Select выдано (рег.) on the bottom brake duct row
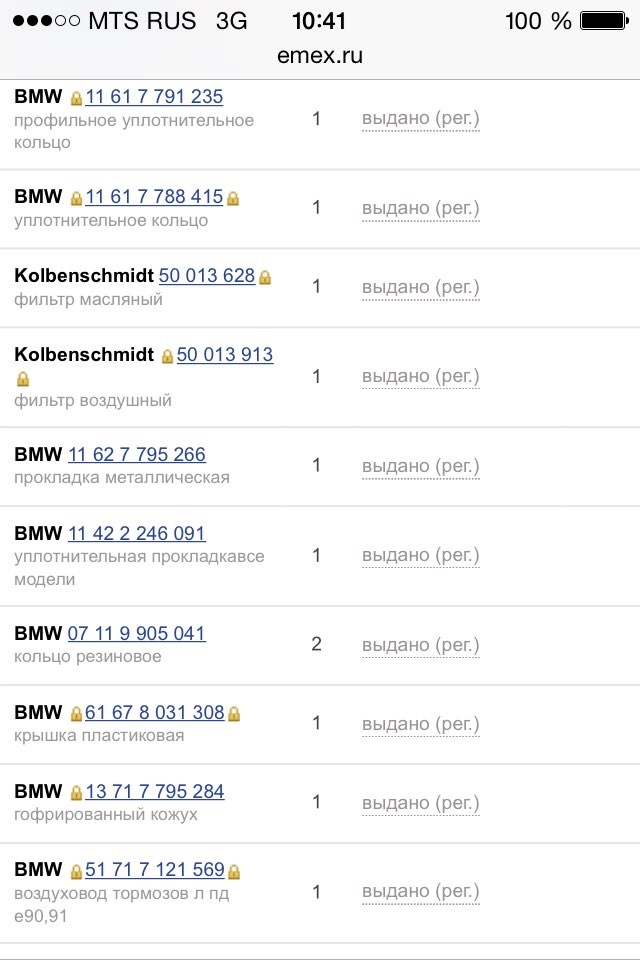Viewport: 640px width, 960px height. (420, 890)
